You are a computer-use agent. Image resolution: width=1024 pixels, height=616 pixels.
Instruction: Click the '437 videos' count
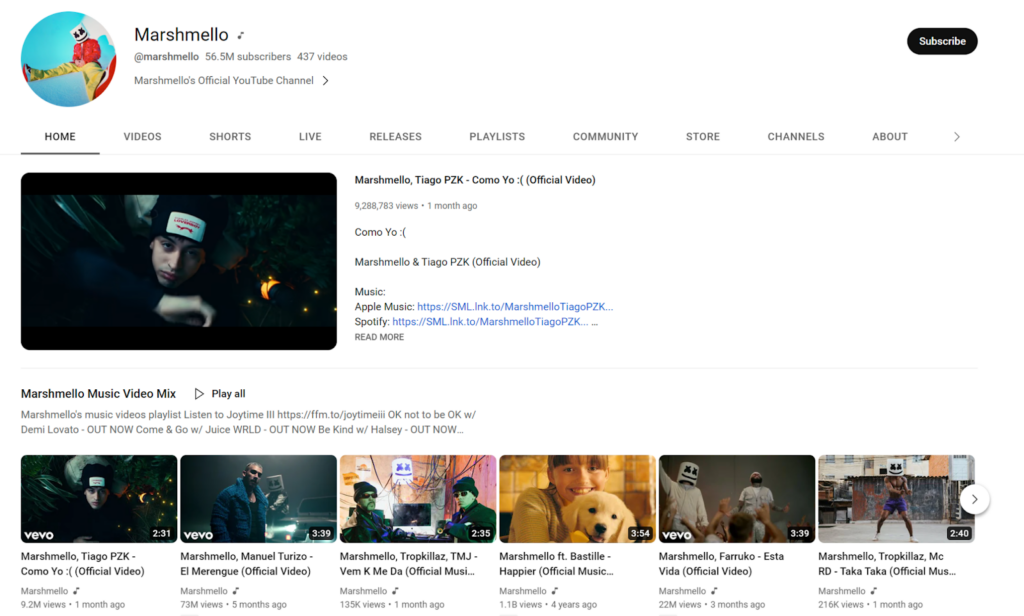point(323,57)
